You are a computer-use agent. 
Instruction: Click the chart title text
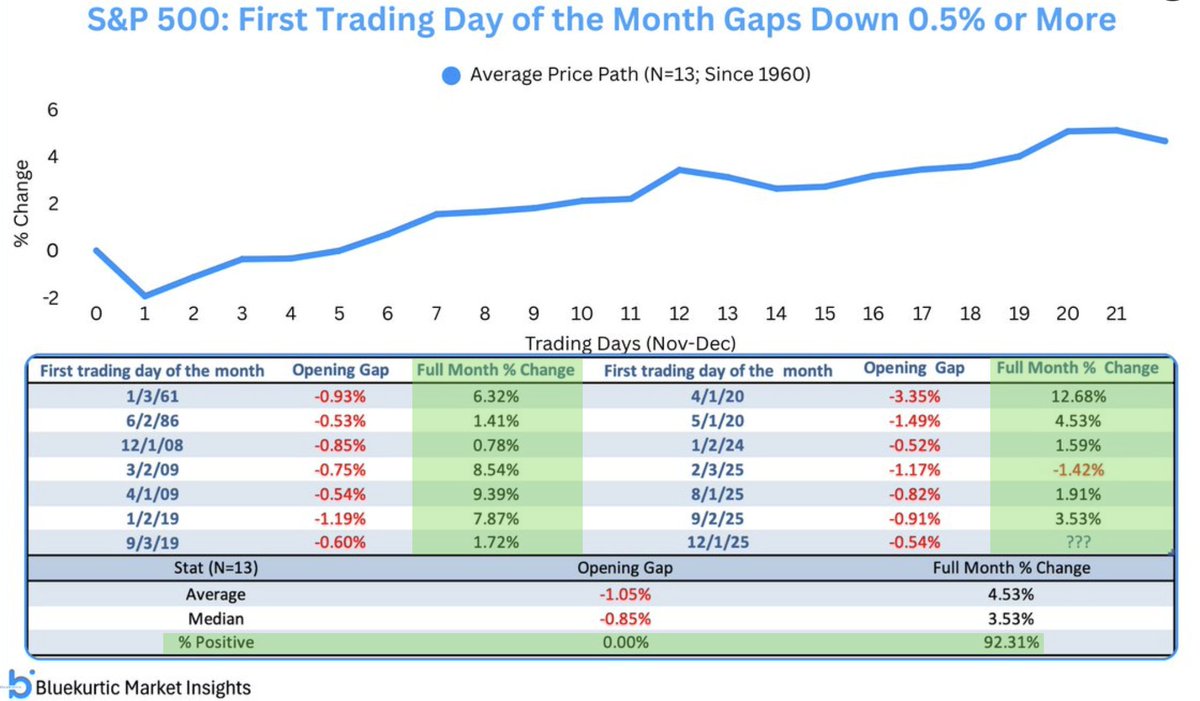[599, 22]
